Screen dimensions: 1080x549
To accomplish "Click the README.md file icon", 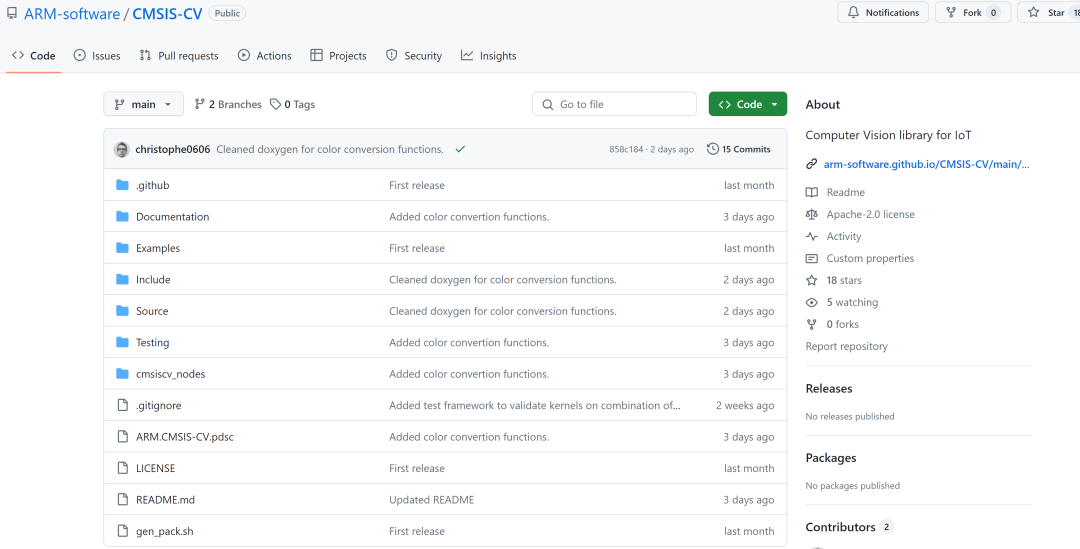I will pyautogui.click(x=123, y=499).
